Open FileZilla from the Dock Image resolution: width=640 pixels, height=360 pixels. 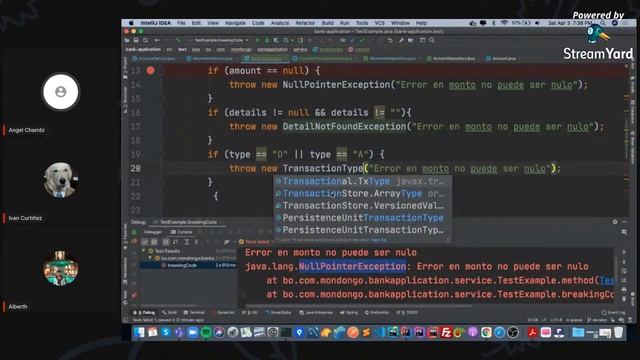pyautogui.click(x=446, y=333)
